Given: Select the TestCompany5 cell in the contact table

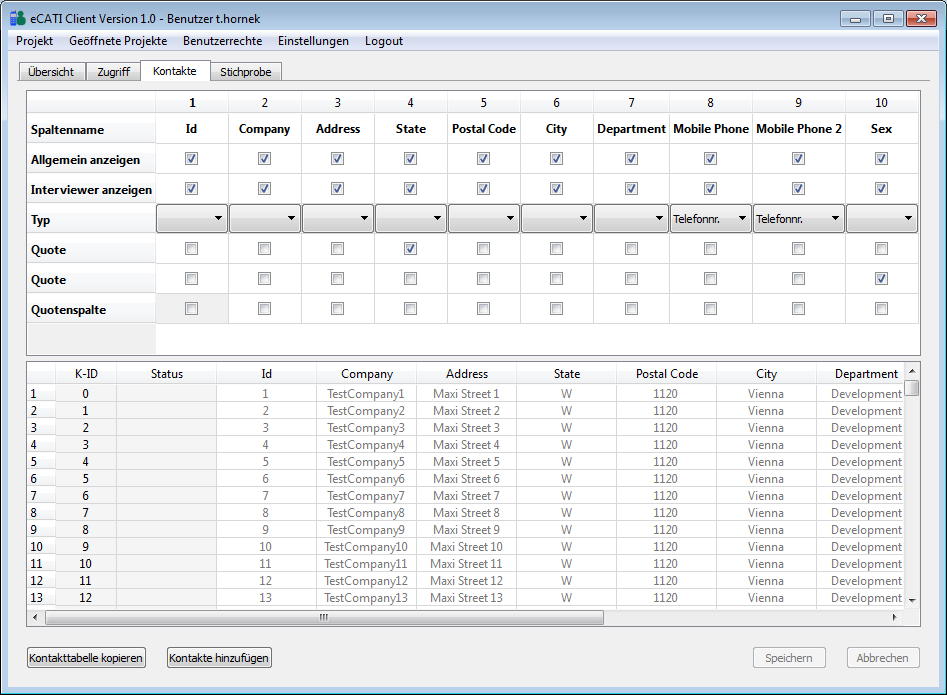Looking at the screenshot, I should coord(366,462).
